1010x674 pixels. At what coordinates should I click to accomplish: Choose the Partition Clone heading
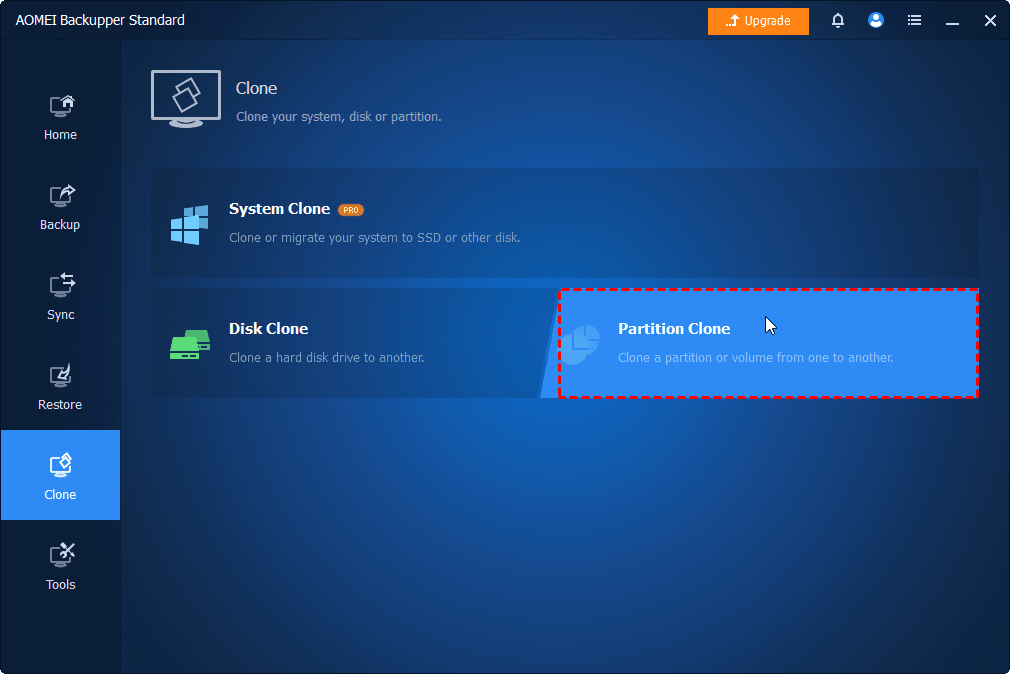(x=674, y=329)
